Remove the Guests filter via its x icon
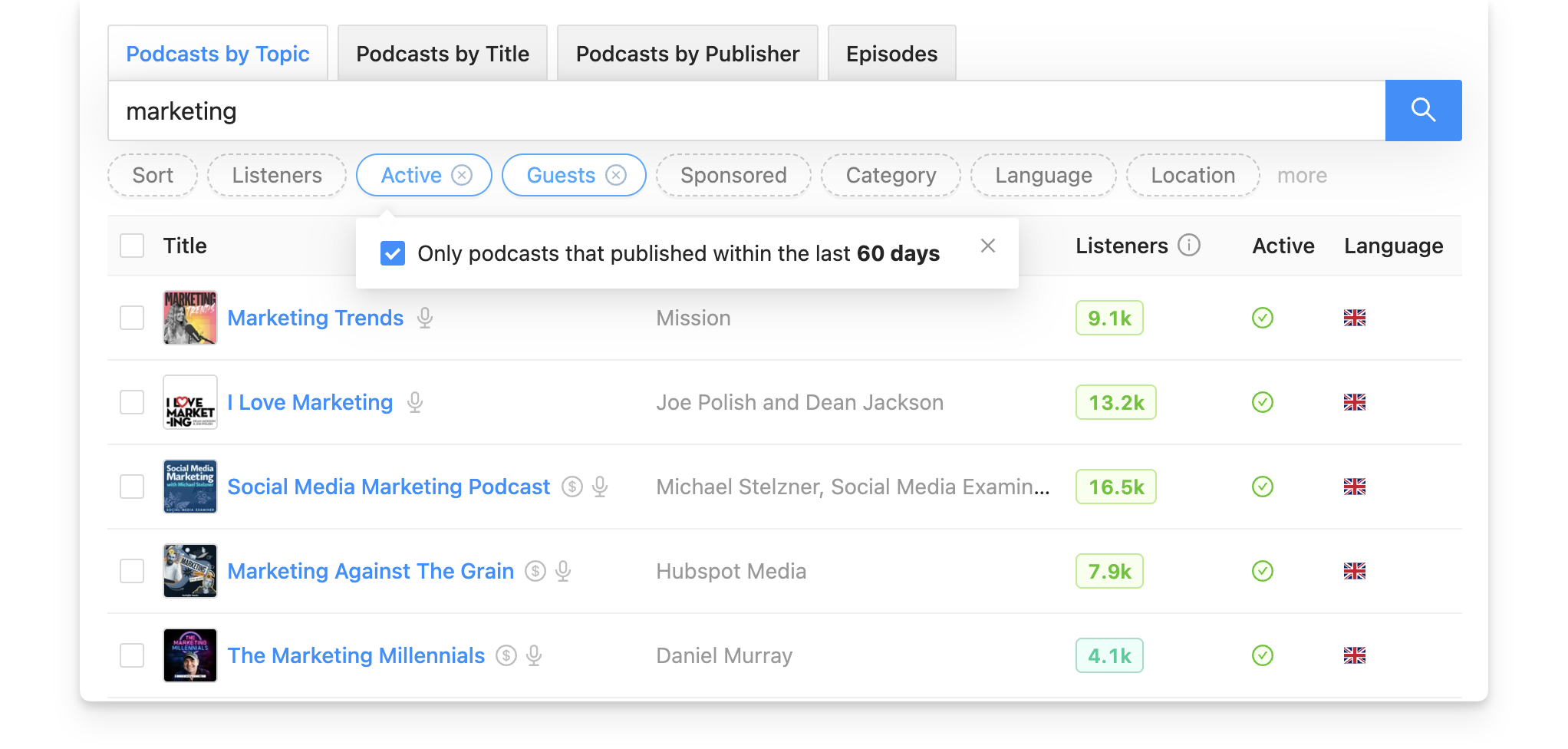Image resolution: width=1568 pixels, height=749 pixels. pyautogui.click(x=616, y=175)
